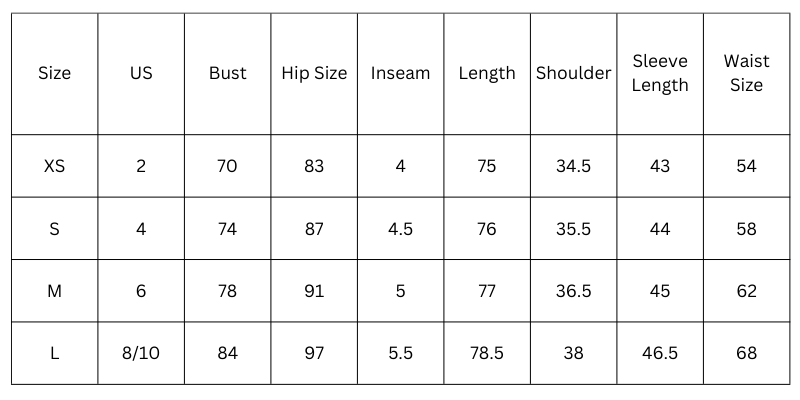Select the Hip Size header cell

click(x=314, y=73)
